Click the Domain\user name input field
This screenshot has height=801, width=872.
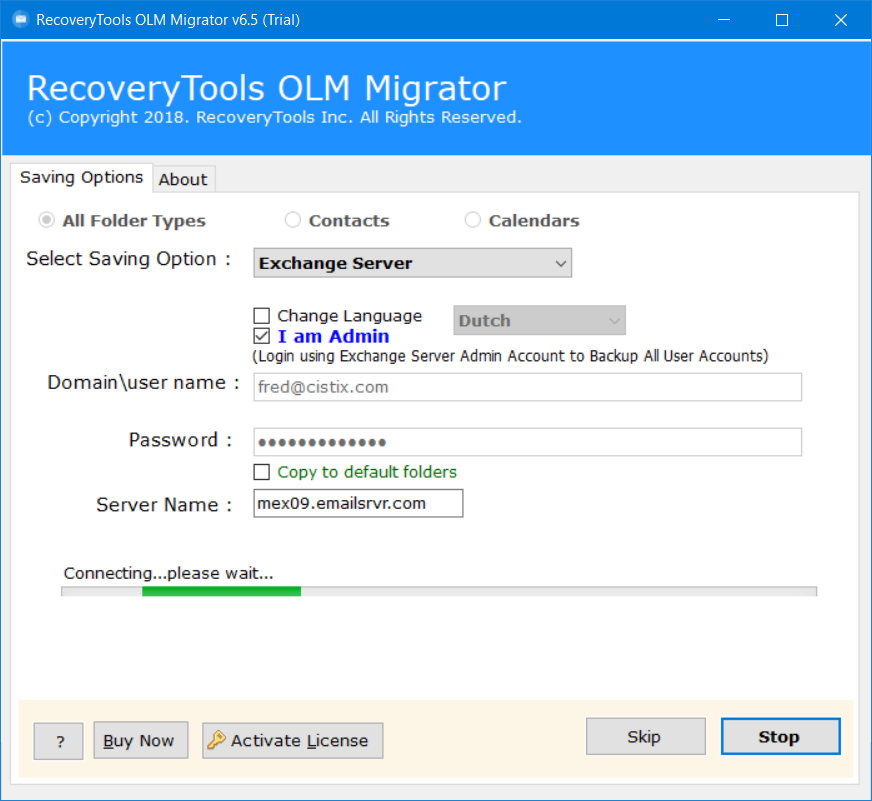coord(527,387)
